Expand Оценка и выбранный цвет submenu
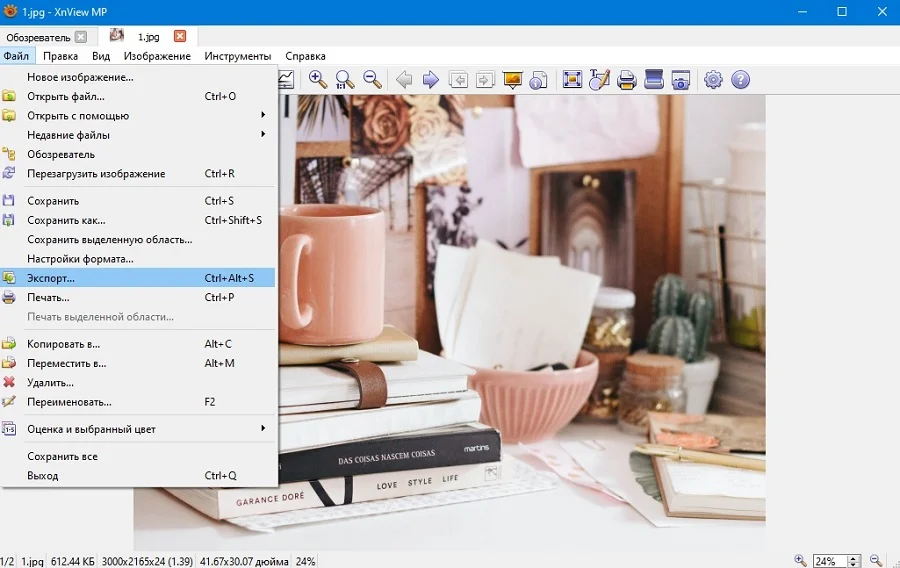900x568 pixels. pos(138,429)
